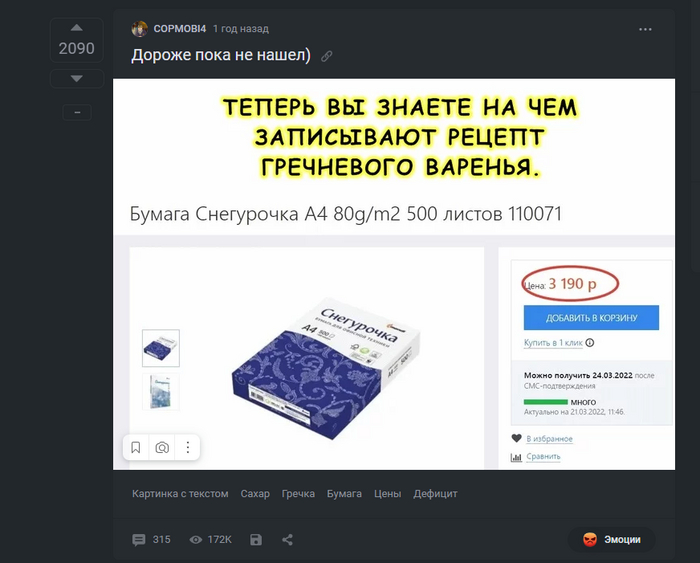Image resolution: width=700 pixels, height=563 pixels.
Task: Upvote the post with the up arrow
Action: 77,28
